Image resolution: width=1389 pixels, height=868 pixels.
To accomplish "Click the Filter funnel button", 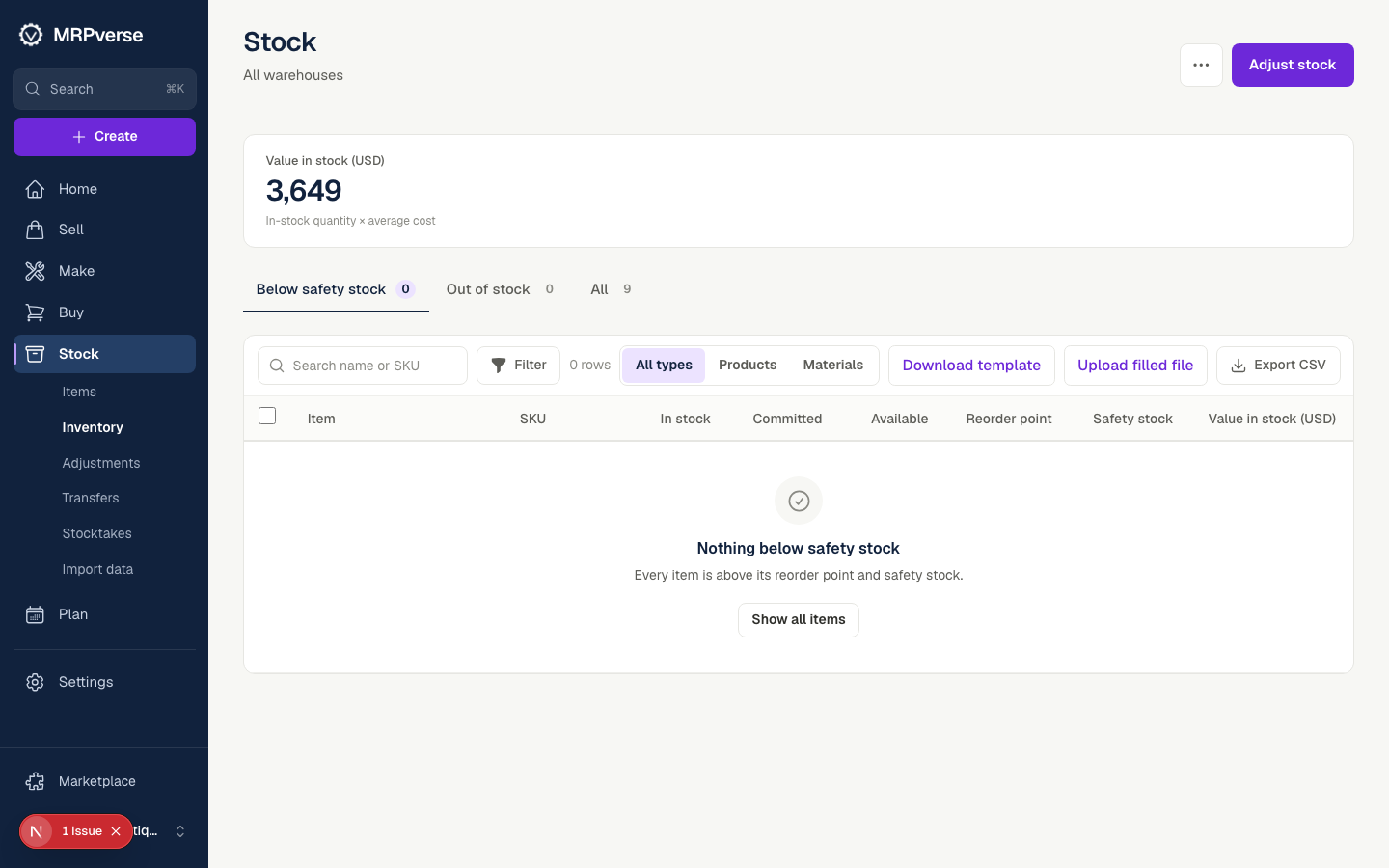I will click(x=518, y=366).
